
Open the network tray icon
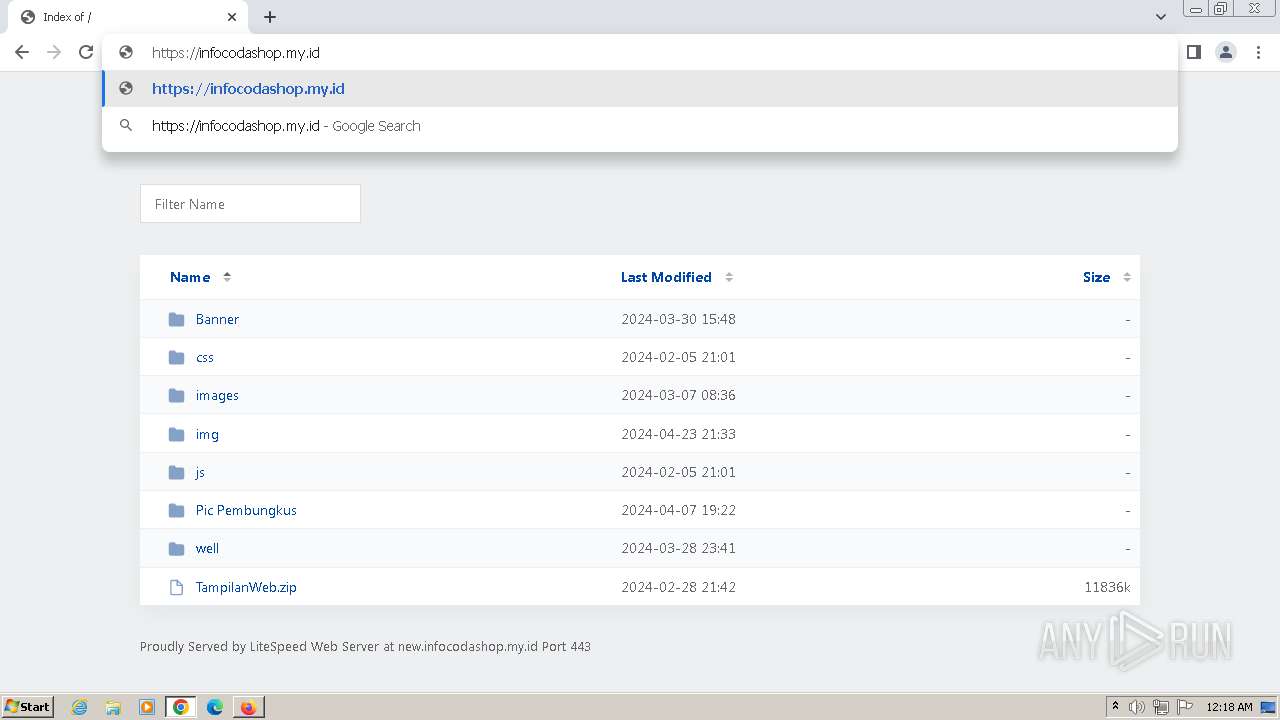[x=1161, y=707]
